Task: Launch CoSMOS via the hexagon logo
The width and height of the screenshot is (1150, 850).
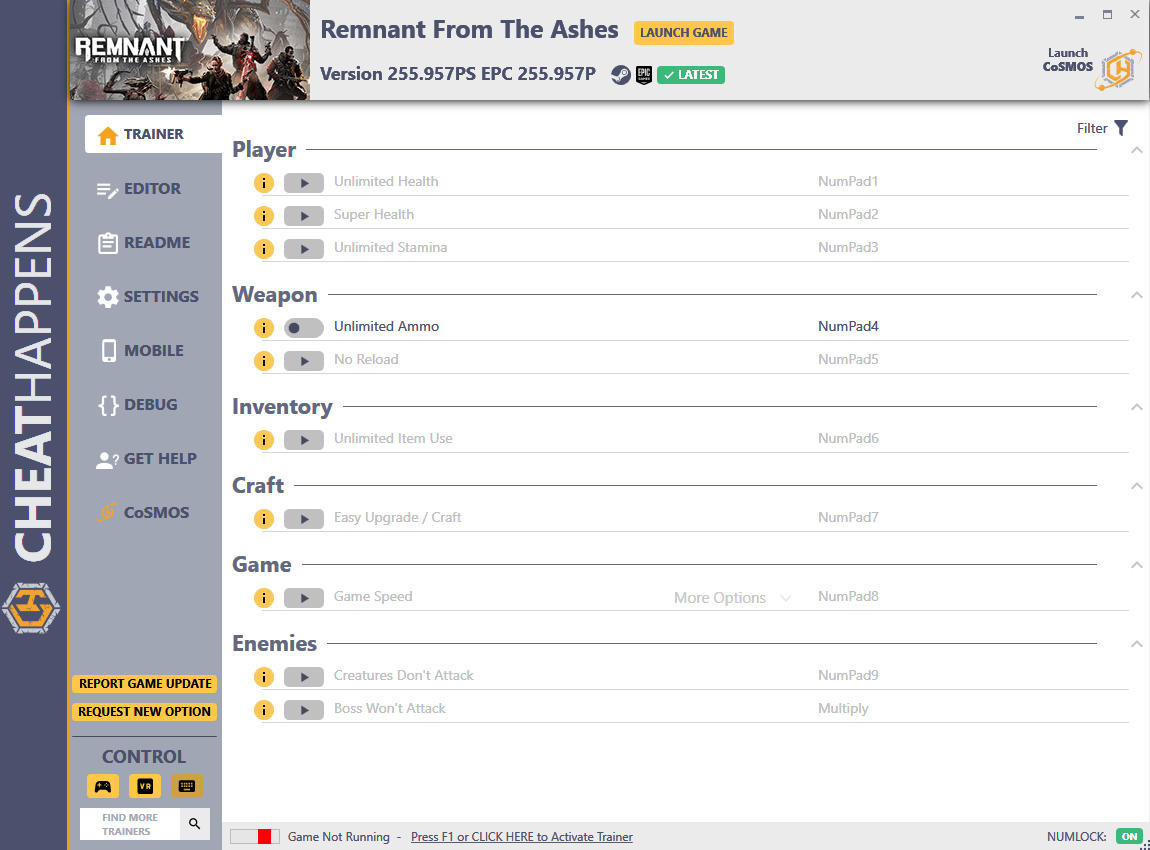Action: 1118,70
